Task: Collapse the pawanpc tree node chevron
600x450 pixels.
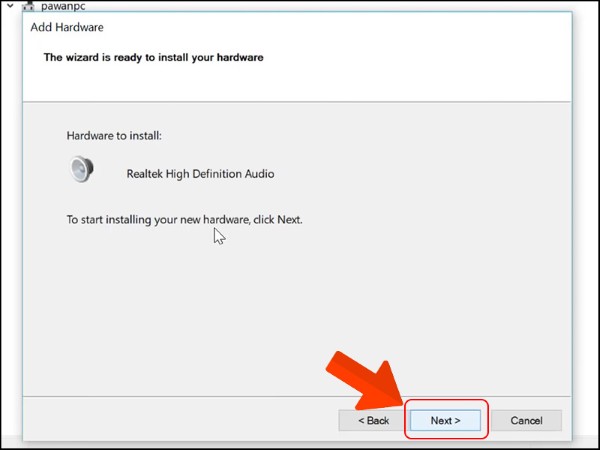Action: coord(10,6)
